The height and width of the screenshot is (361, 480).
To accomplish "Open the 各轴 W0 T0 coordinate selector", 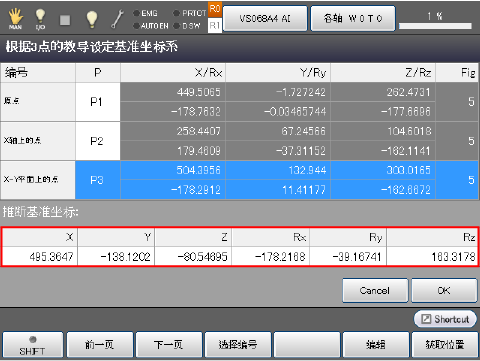I will pyautogui.click(x=353, y=19).
